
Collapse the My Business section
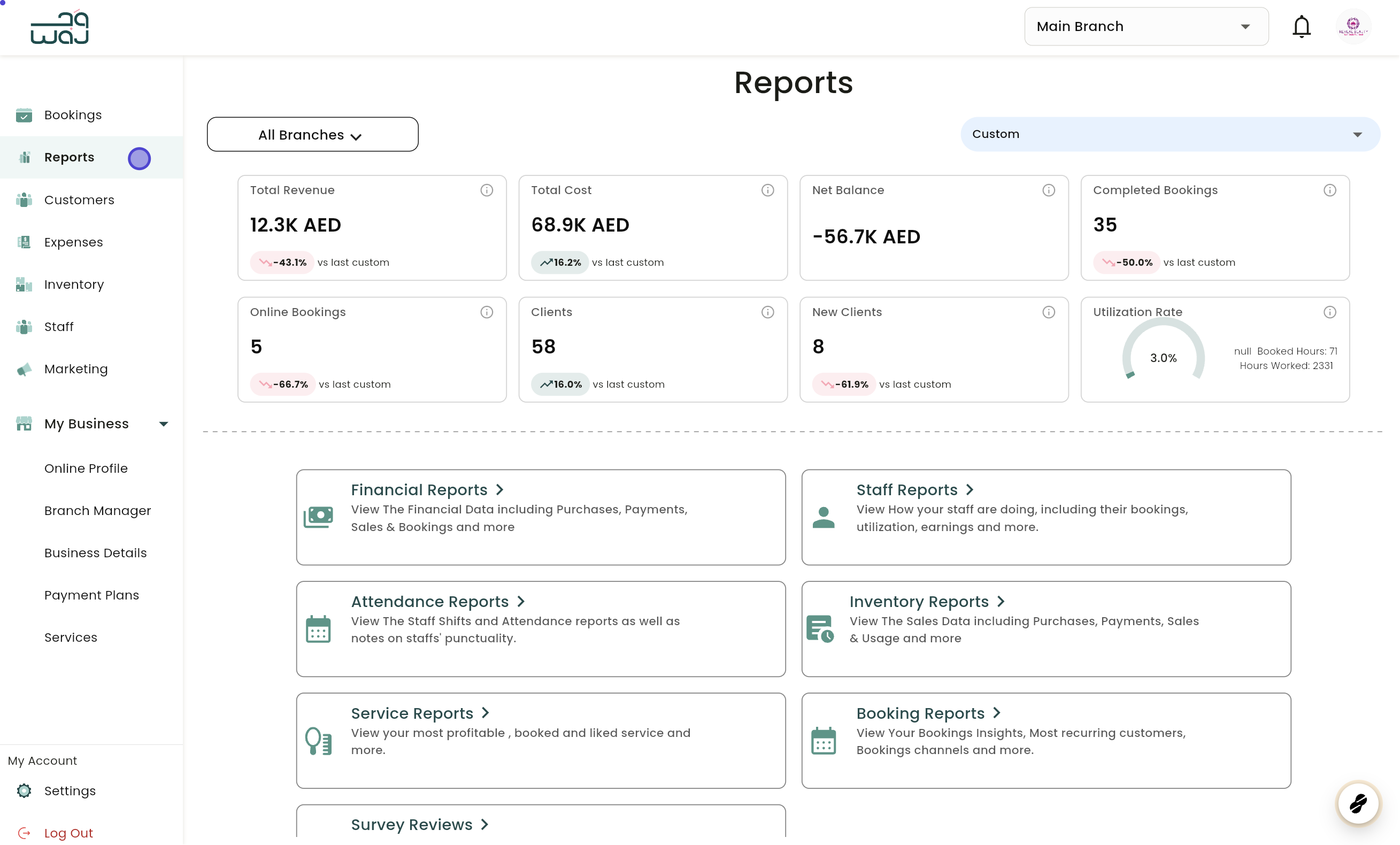pyautogui.click(x=164, y=424)
